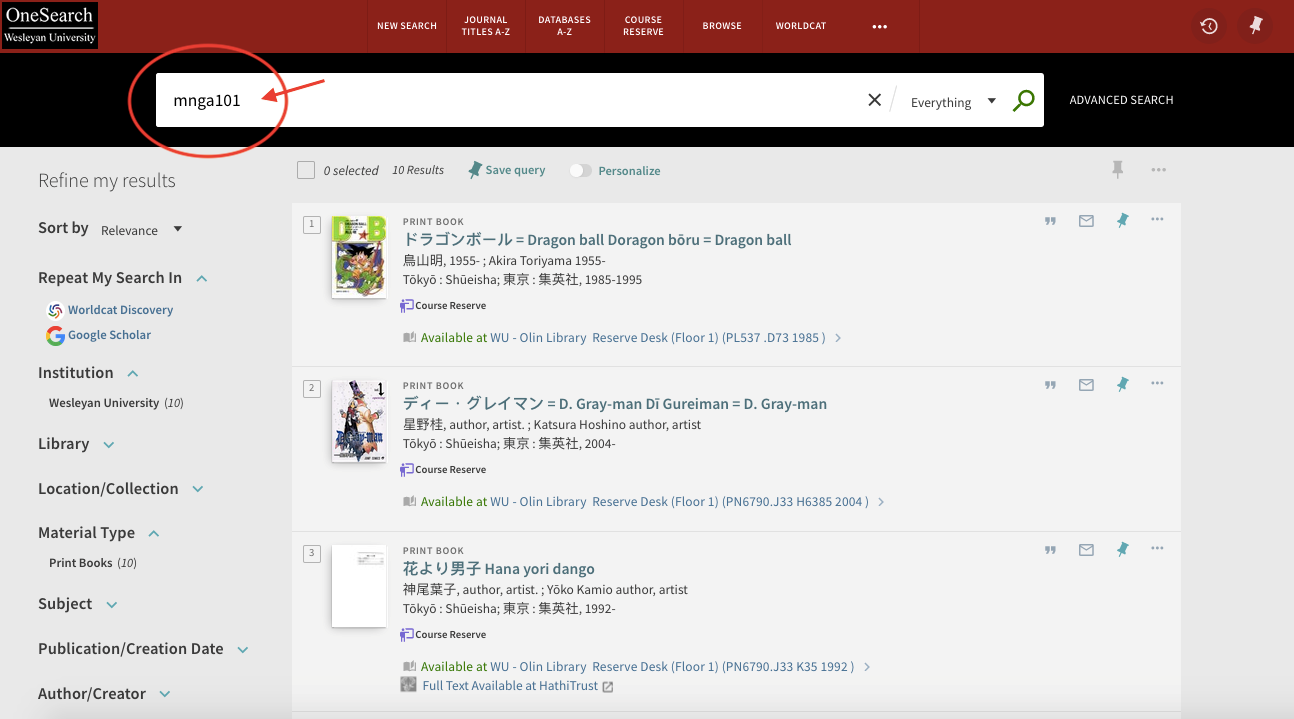Toggle the Personalize switch
The width and height of the screenshot is (1294, 719).
pyautogui.click(x=580, y=171)
